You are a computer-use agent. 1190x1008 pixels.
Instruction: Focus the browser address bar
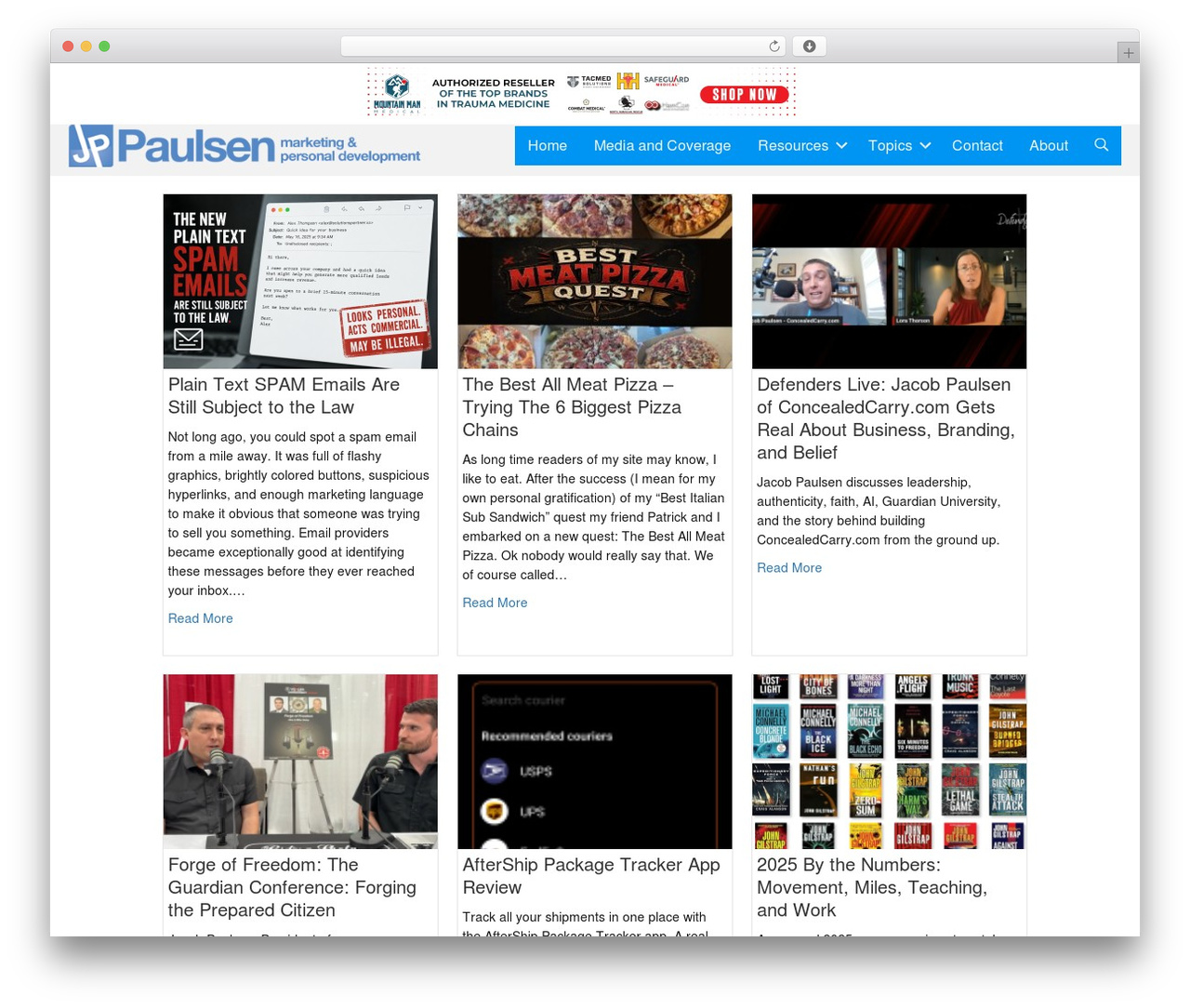[x=563, y=46]
